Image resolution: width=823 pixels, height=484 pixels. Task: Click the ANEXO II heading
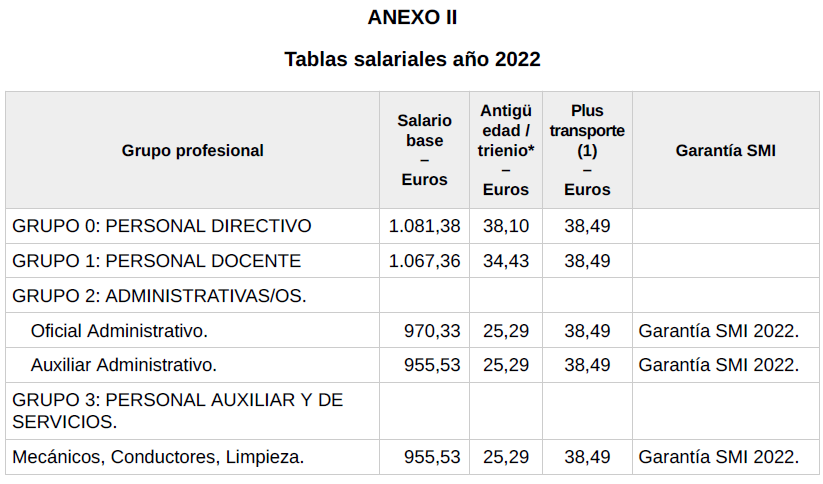[412, 17]
